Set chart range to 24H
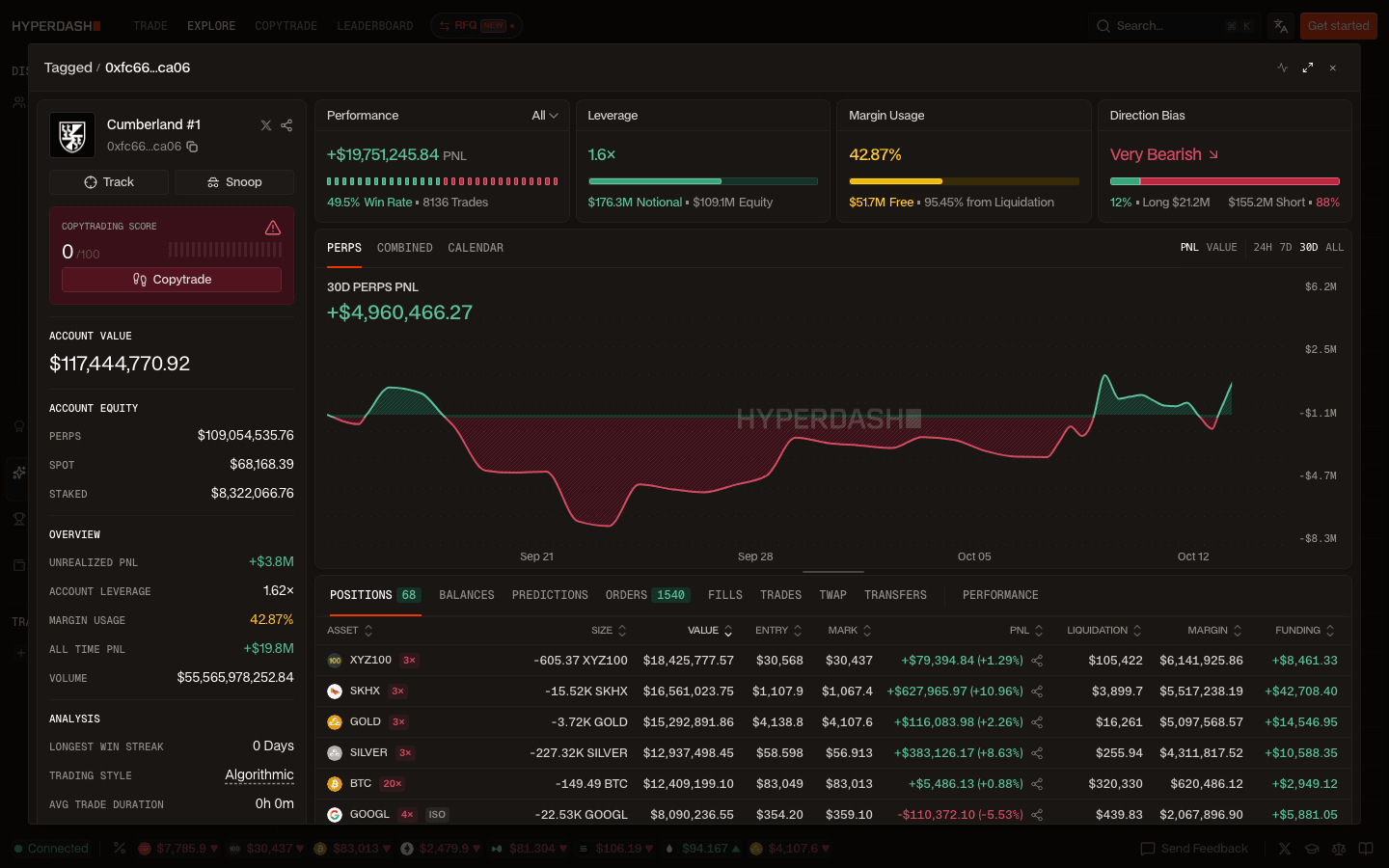This screenshot has width=1389, height=868. [x=1263, y=248]
